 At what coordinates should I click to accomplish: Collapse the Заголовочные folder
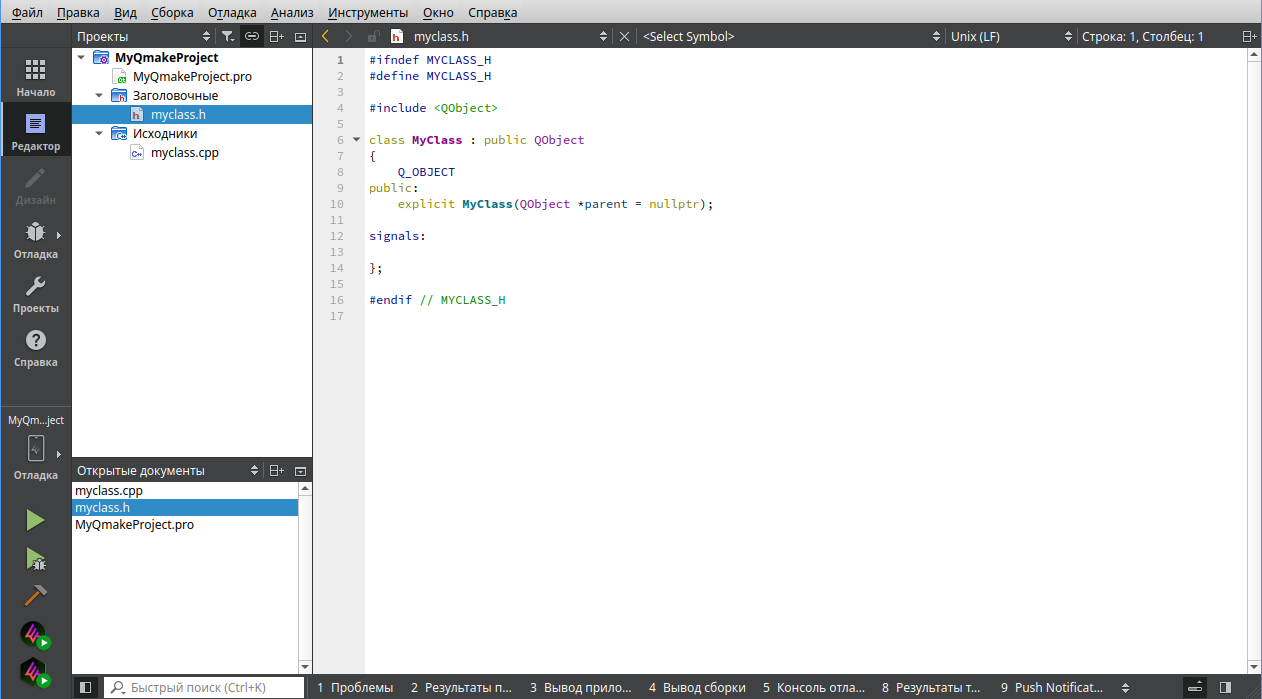coord(99,95)
